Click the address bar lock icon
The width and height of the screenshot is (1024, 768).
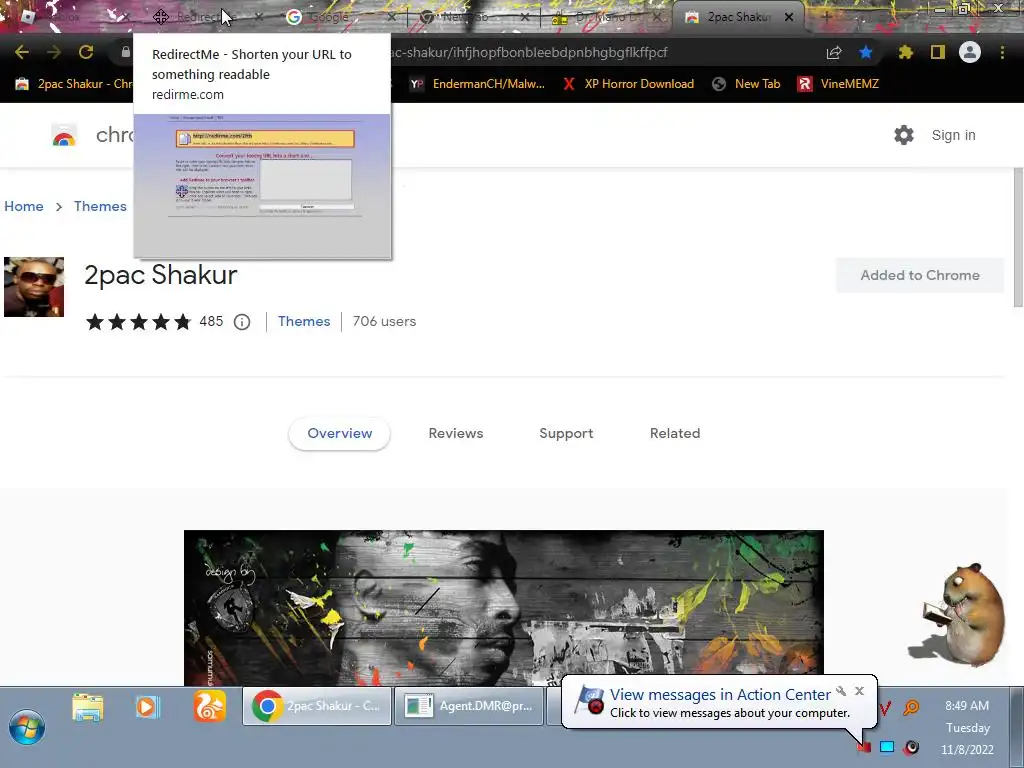(126, 52)
